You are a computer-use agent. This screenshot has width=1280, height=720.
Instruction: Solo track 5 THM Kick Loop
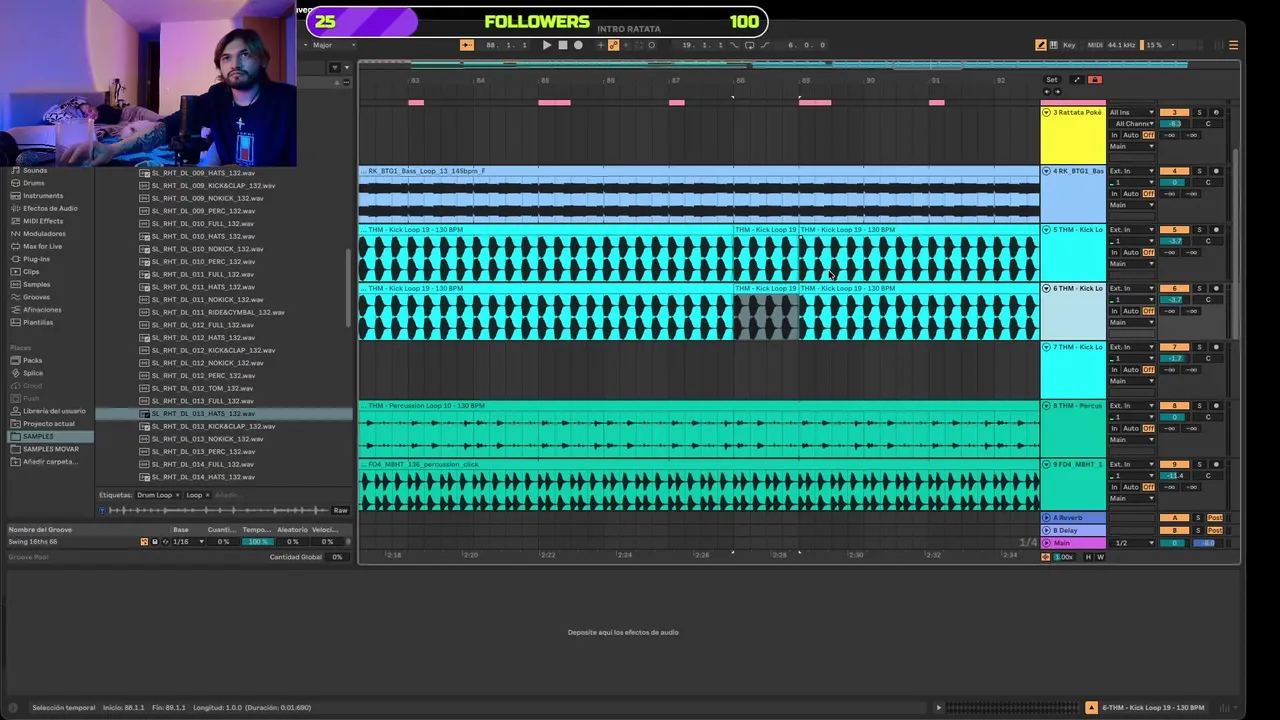(1199, 230)
